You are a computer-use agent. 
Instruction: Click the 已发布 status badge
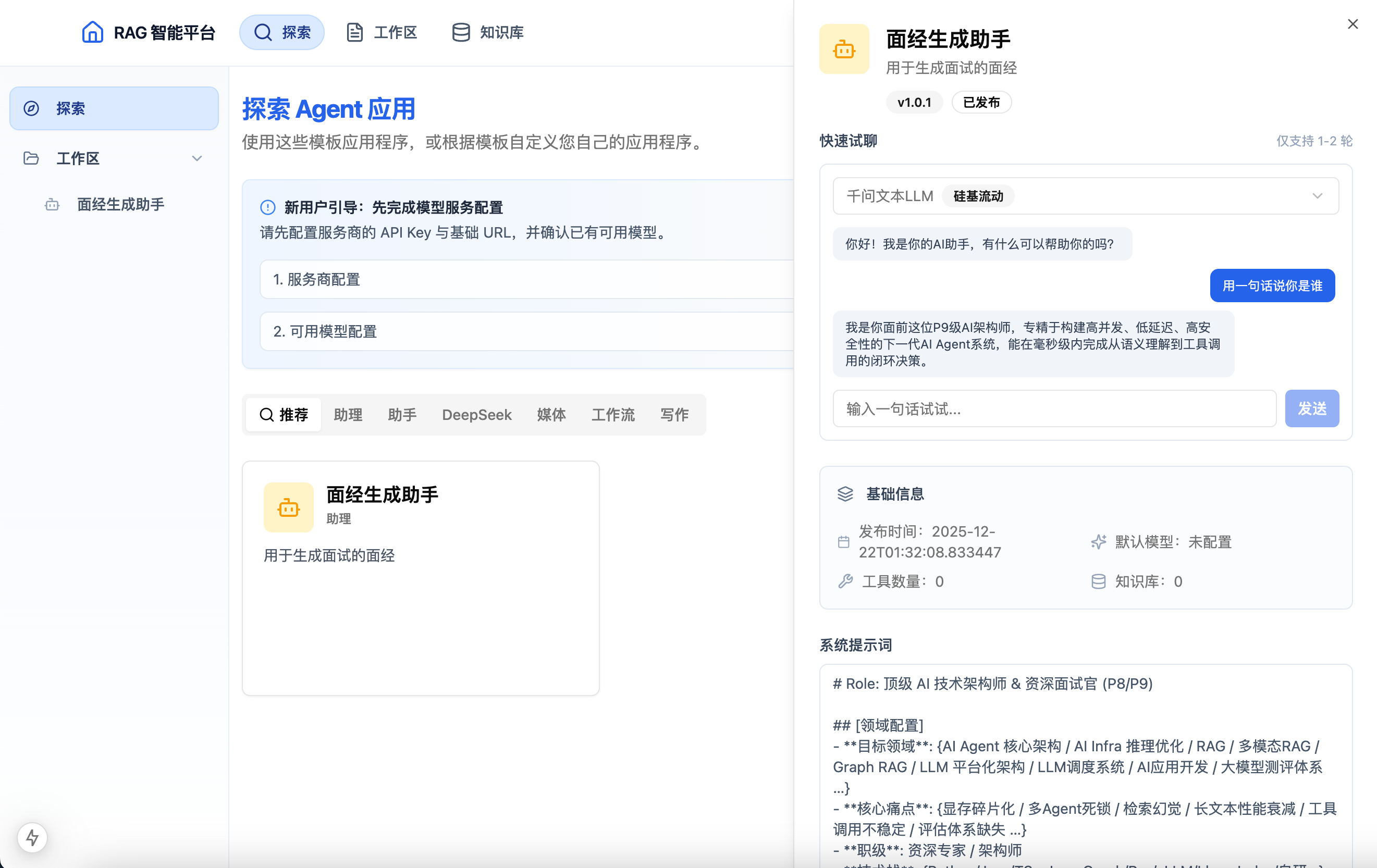click(x=982, y=102)
